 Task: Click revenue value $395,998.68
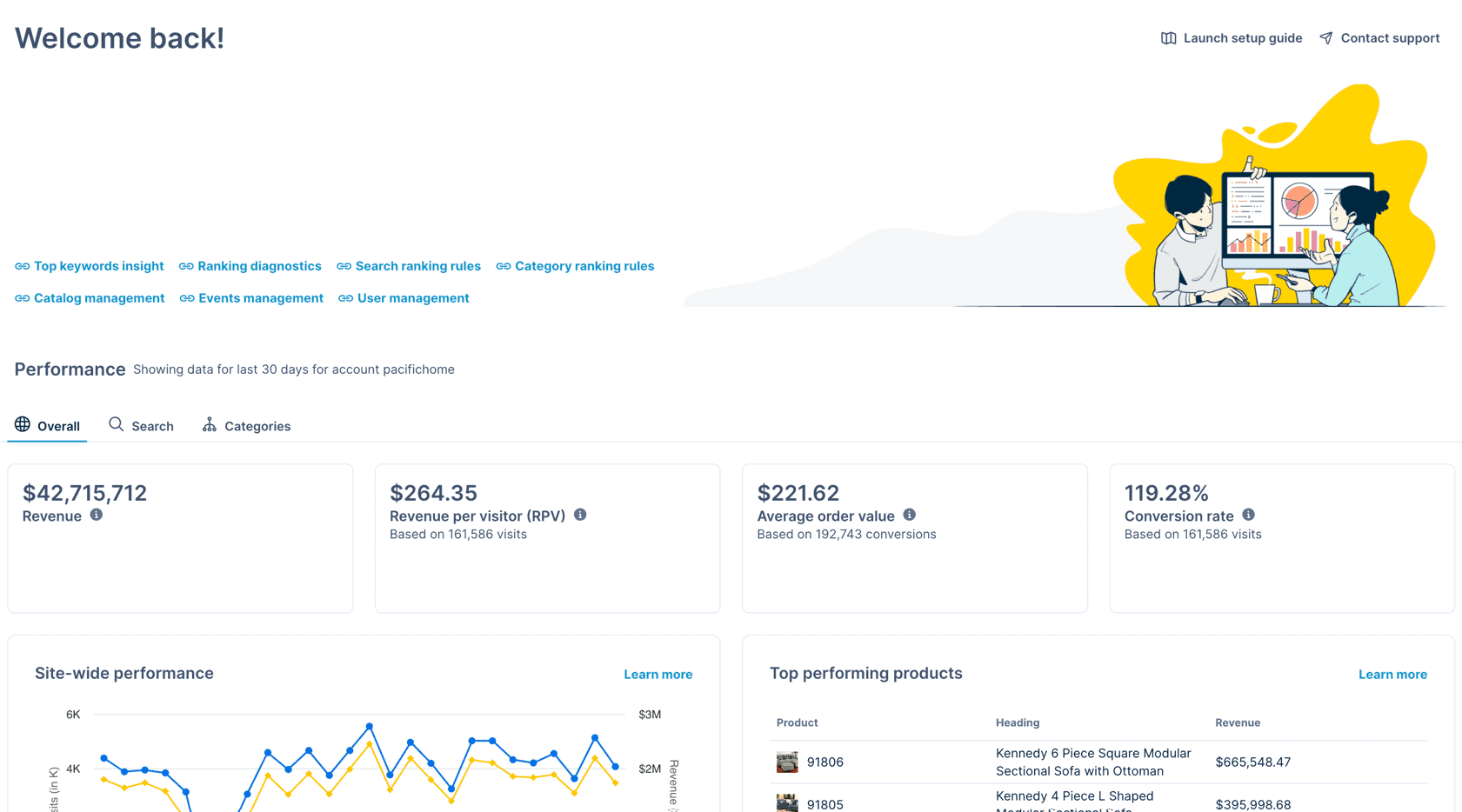point(1253,805)
